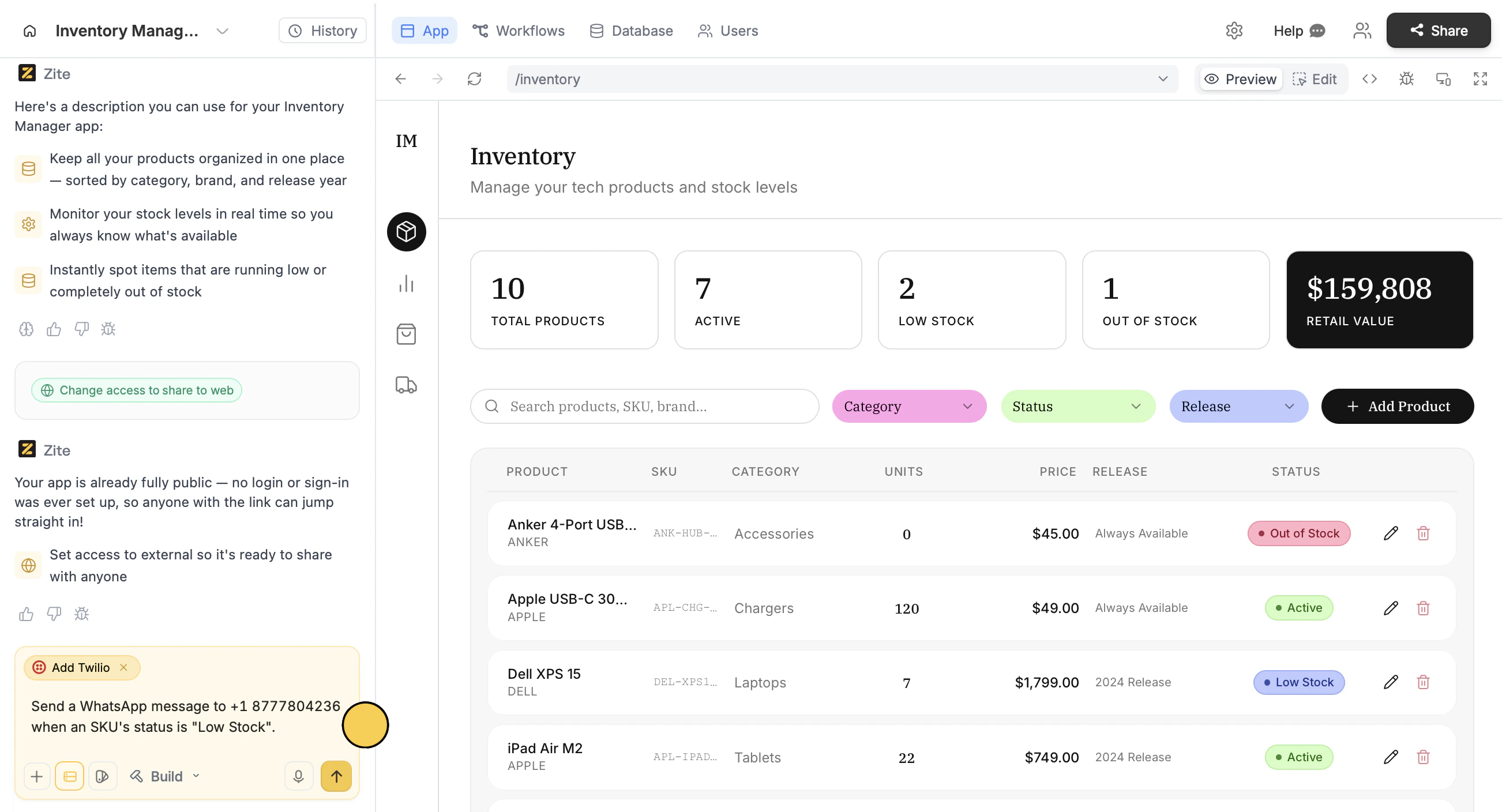Image resolution: width=1502 pixels, height=812 pixels.
Task: Delete the Dell XPS 15 row
Action: tap(1423, 682)
